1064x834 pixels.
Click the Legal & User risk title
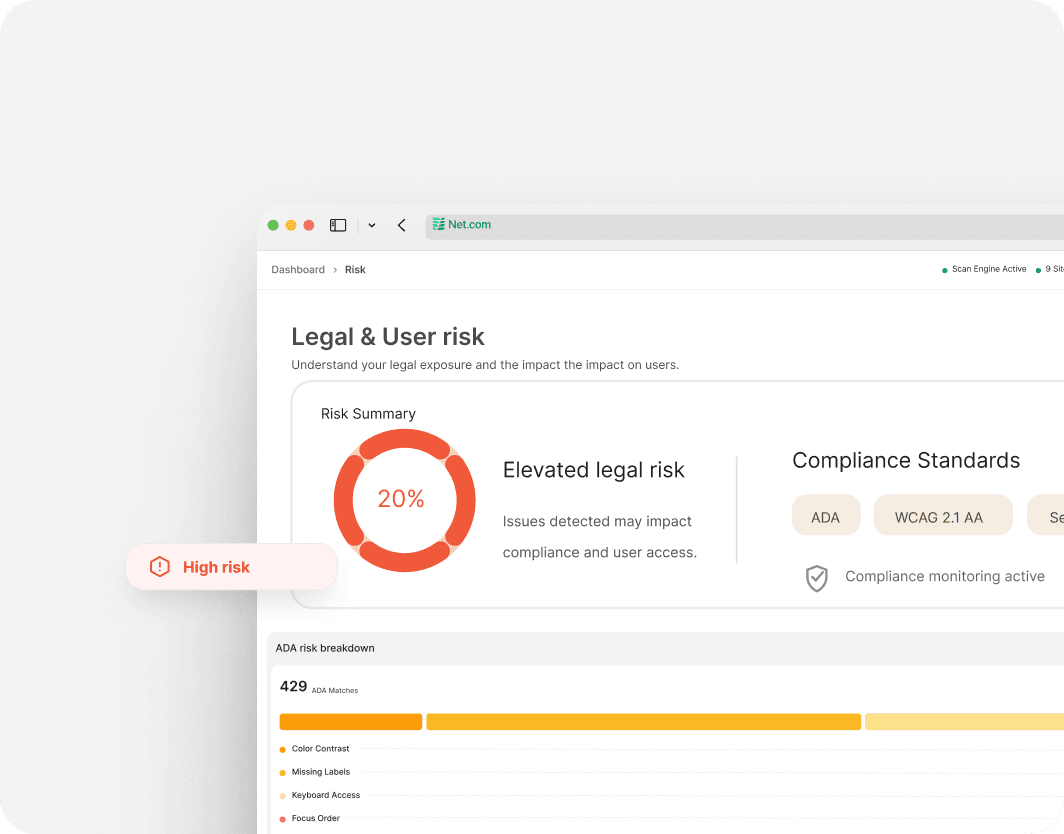pos(387,337)
